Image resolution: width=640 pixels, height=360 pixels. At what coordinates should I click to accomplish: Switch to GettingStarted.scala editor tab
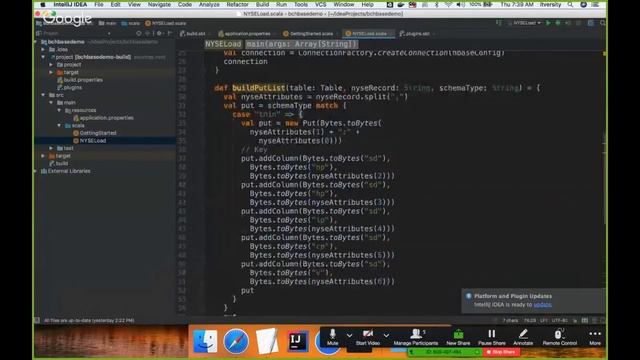(x=309, y=33)
